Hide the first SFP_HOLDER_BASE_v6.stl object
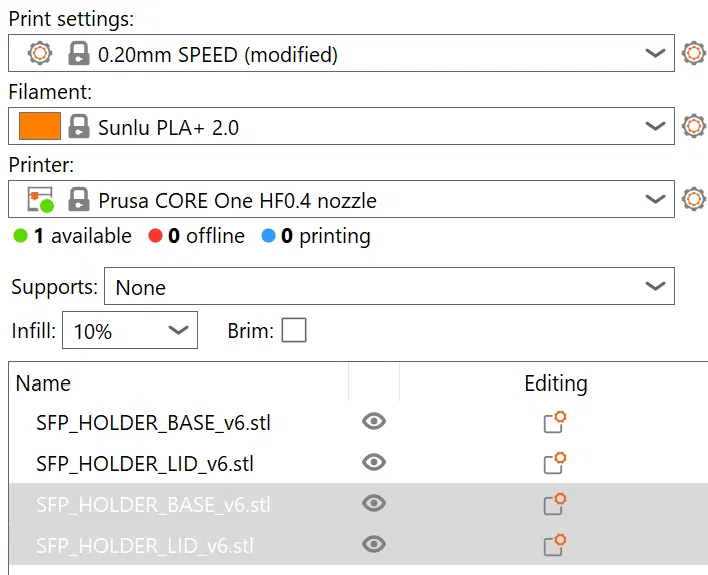This screenshot has height=575, width=708. pos(374,422)
